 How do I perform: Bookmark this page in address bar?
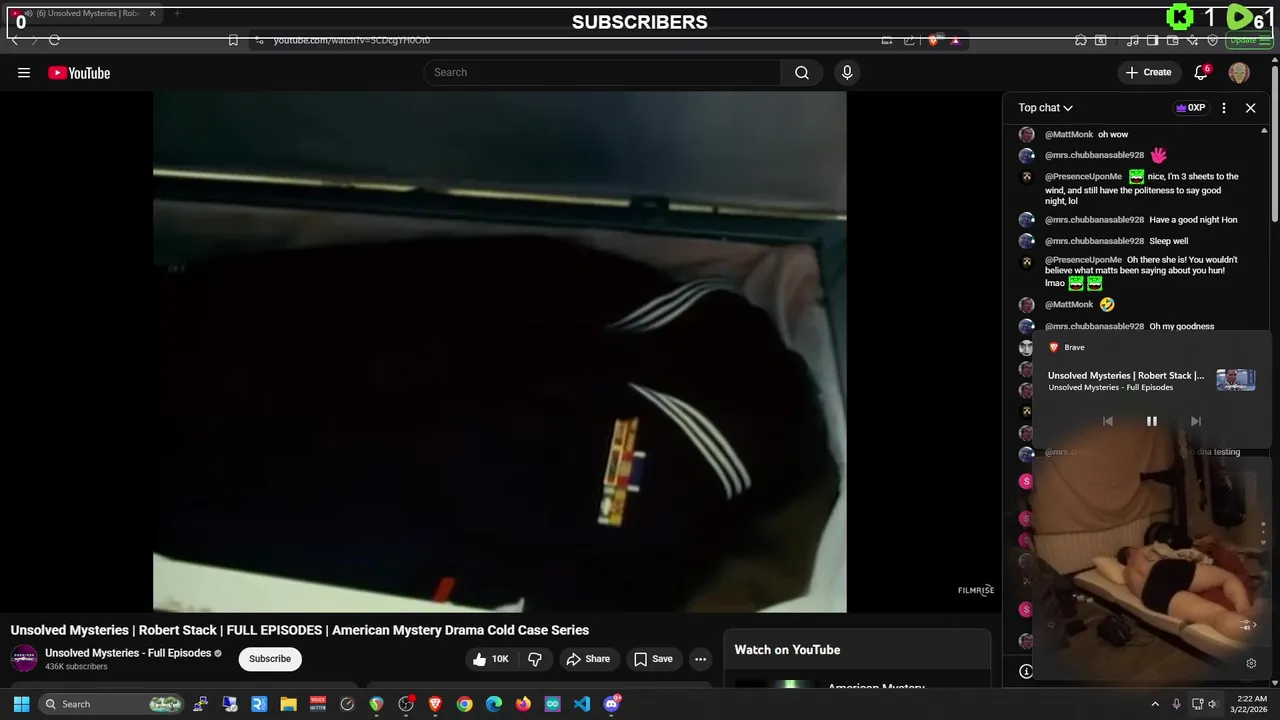coord(233,40)
